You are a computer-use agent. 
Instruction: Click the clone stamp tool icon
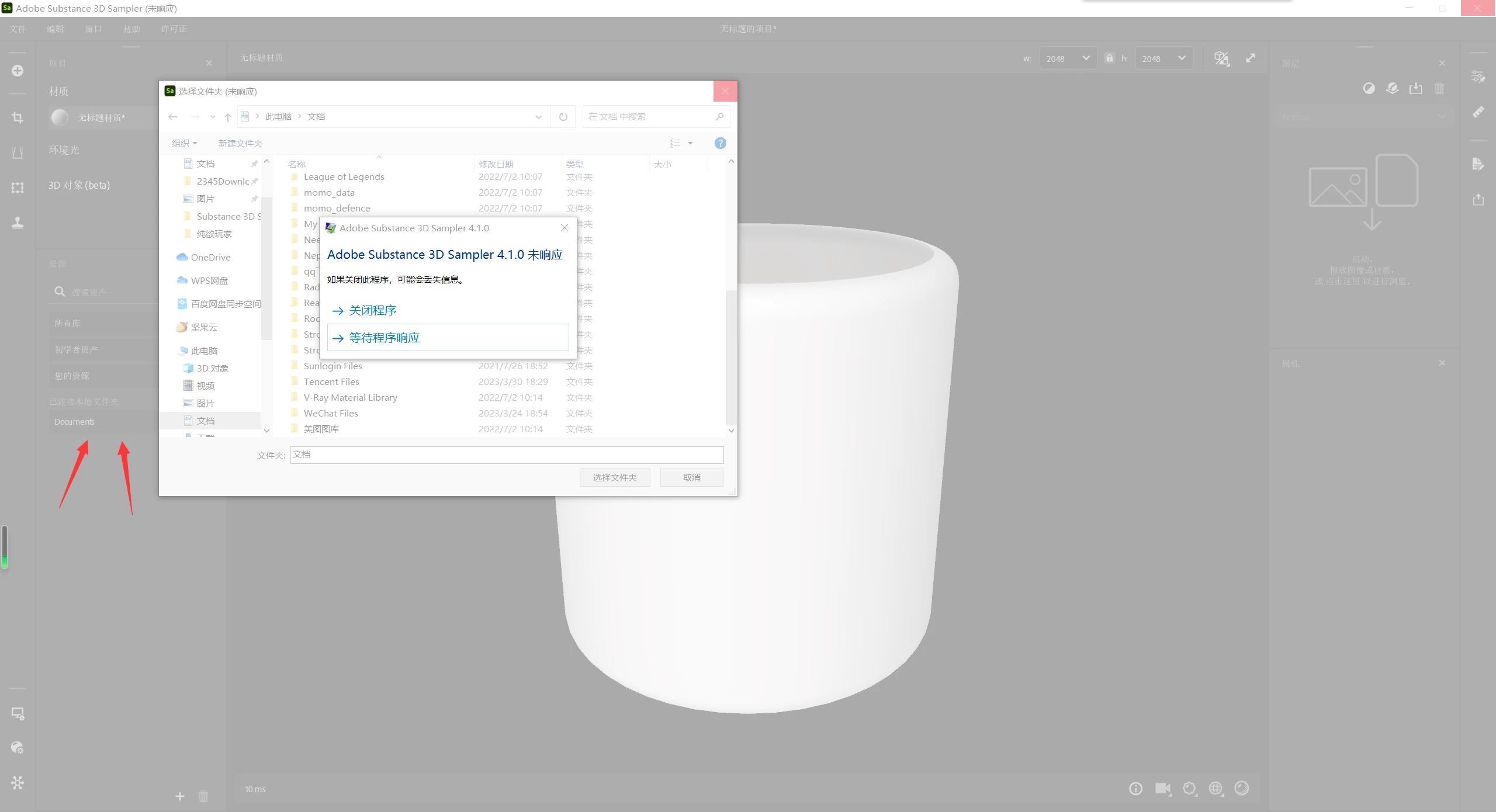click(18, 223)
